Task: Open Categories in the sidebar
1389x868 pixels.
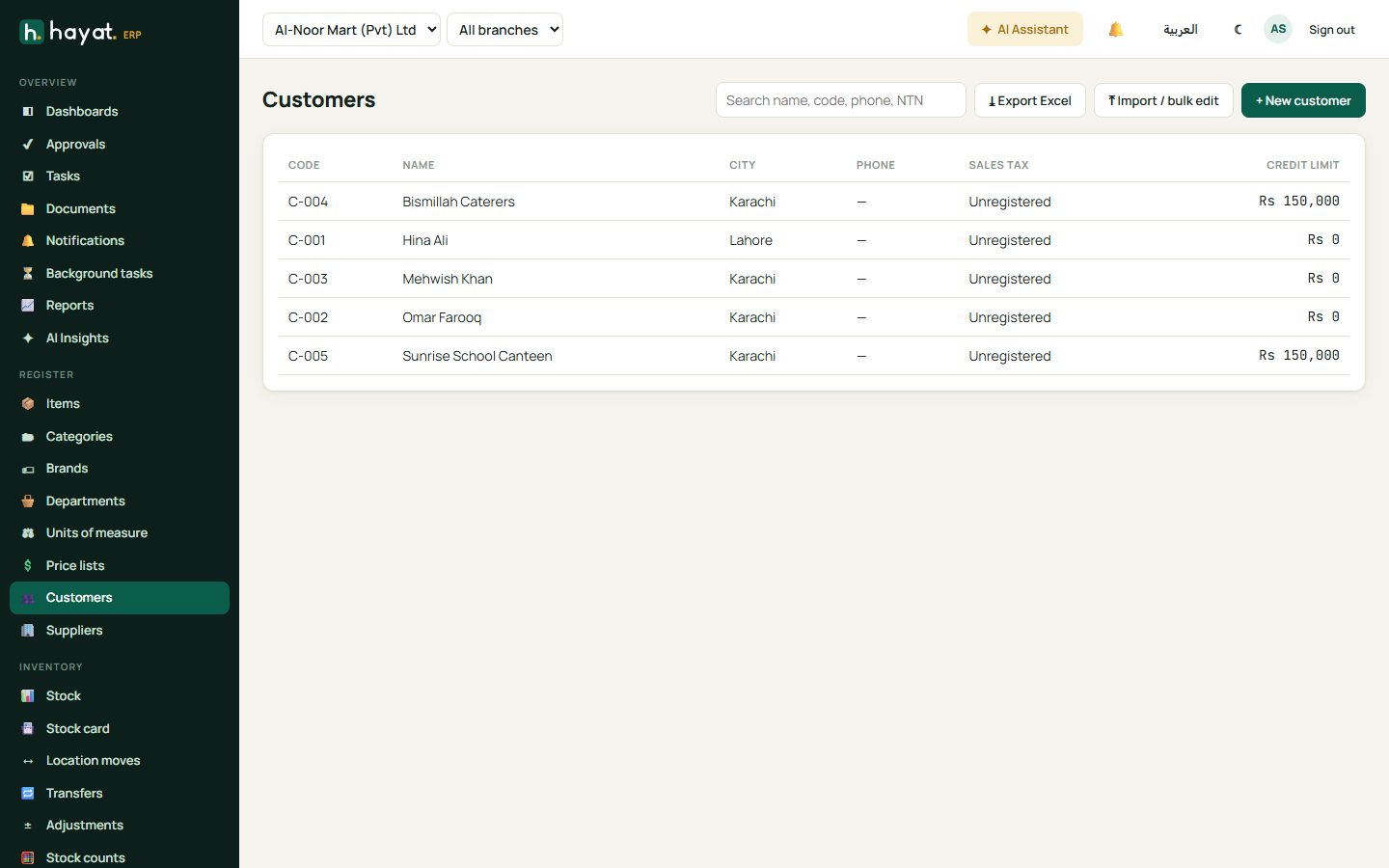Action: tap(120, 437)
